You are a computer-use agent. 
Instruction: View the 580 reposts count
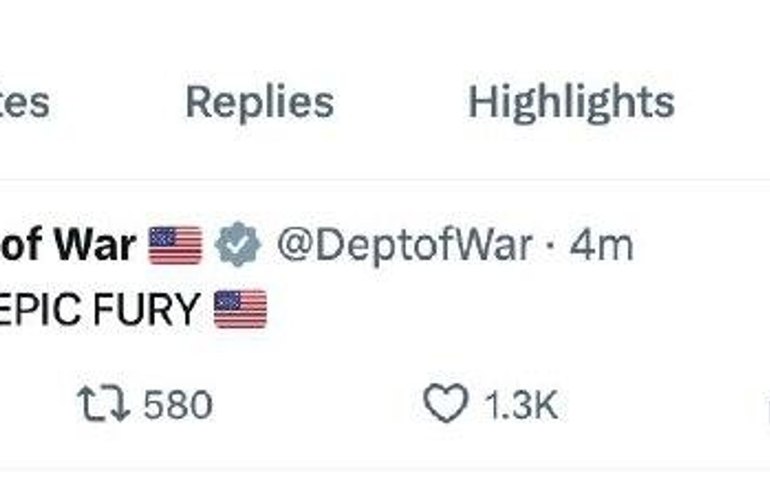tap(178, 405)
